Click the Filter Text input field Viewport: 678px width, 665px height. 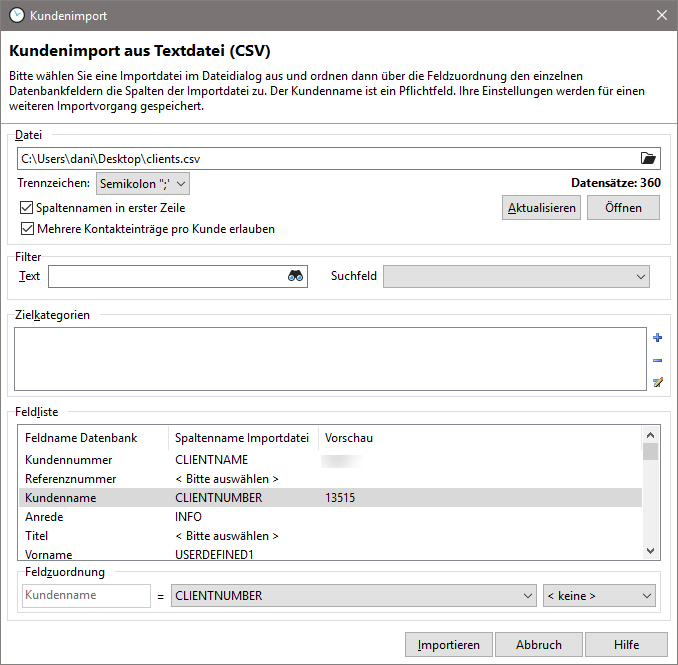pos(165,276)
